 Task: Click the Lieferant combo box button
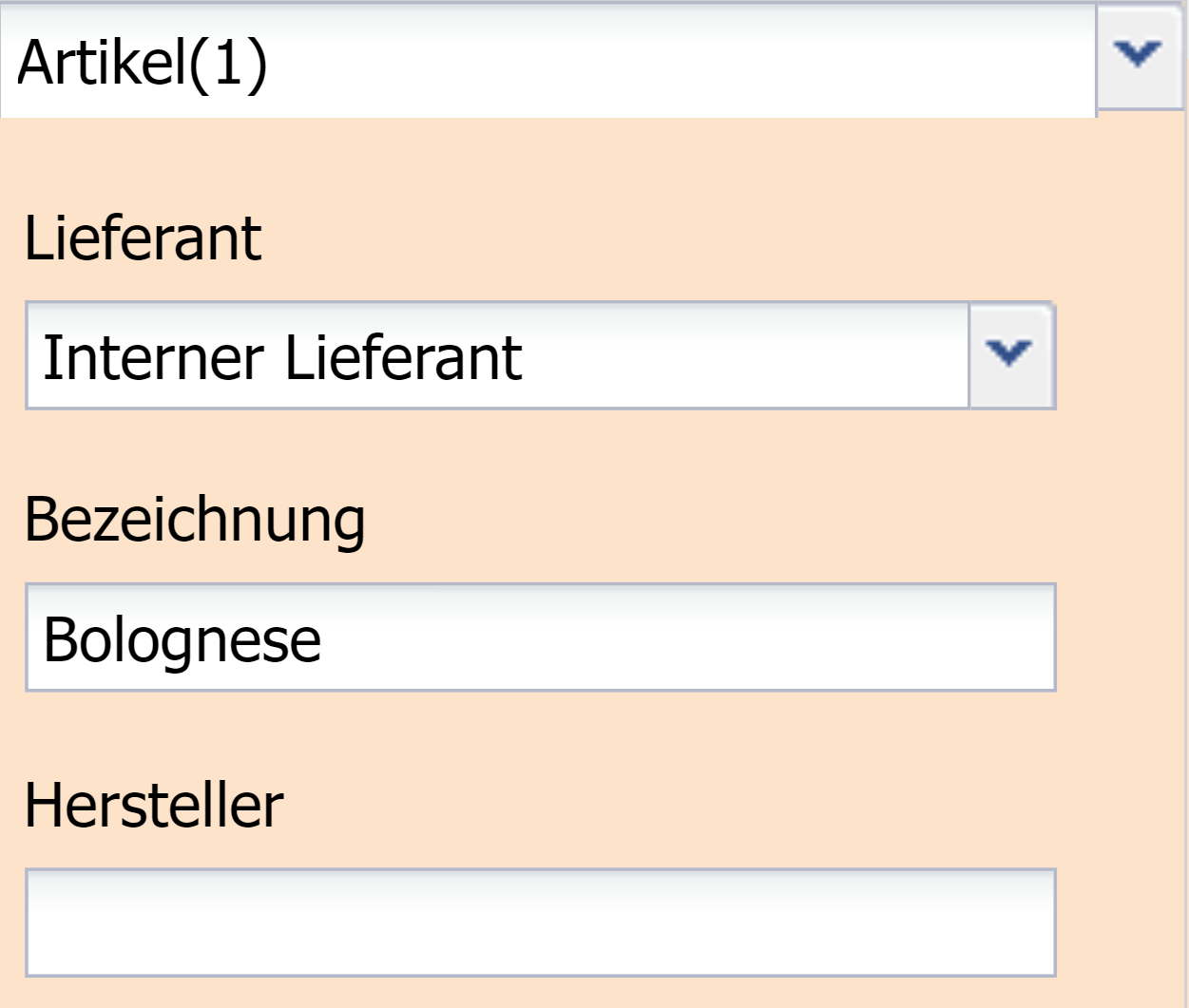coord(1010,355)
